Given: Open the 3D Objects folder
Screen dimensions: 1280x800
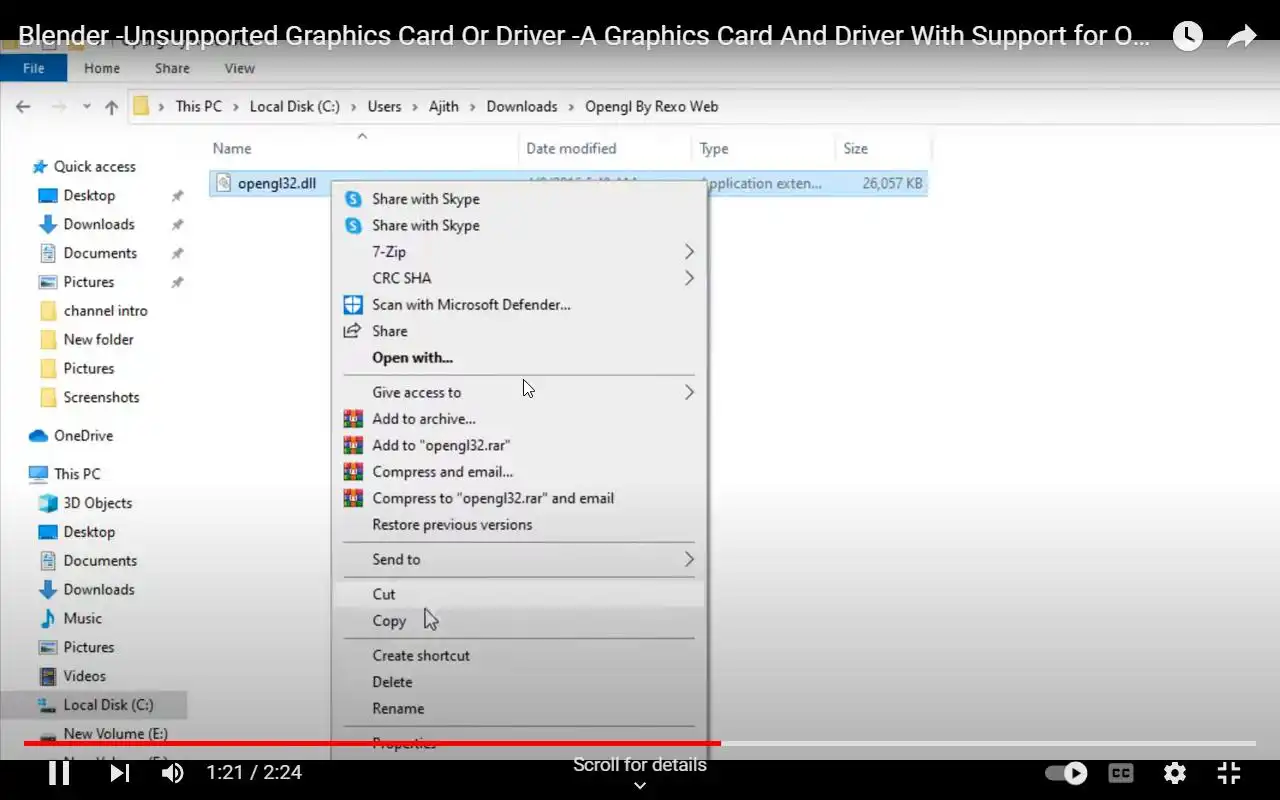Looking at the screenshot, I should click(97, 503).
